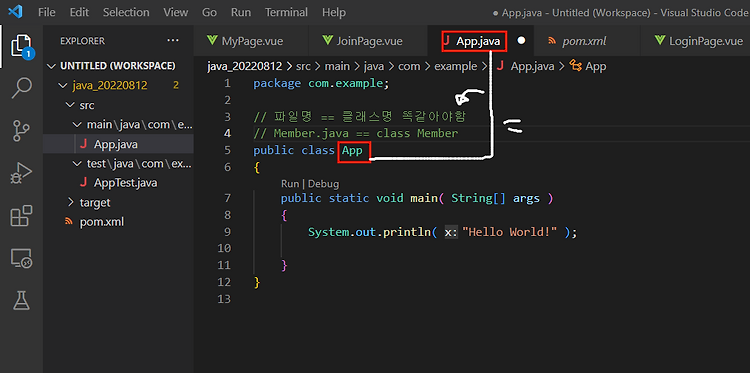This screenshot has width=750, height=373.
Task: Collapse the java_20220812 folder
Action: coord(118,86)
